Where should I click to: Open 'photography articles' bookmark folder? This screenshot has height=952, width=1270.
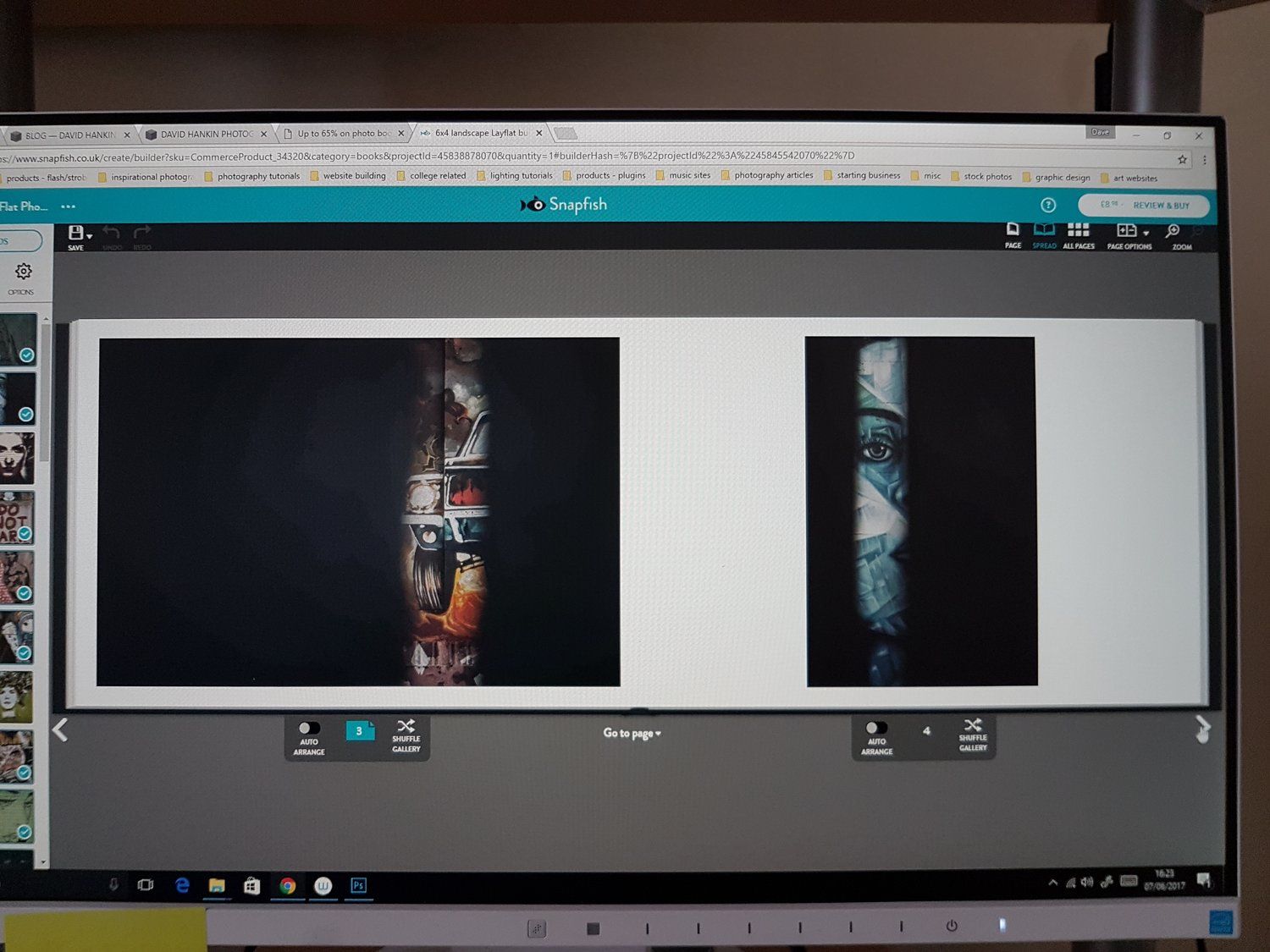click(x=767, y=175)
